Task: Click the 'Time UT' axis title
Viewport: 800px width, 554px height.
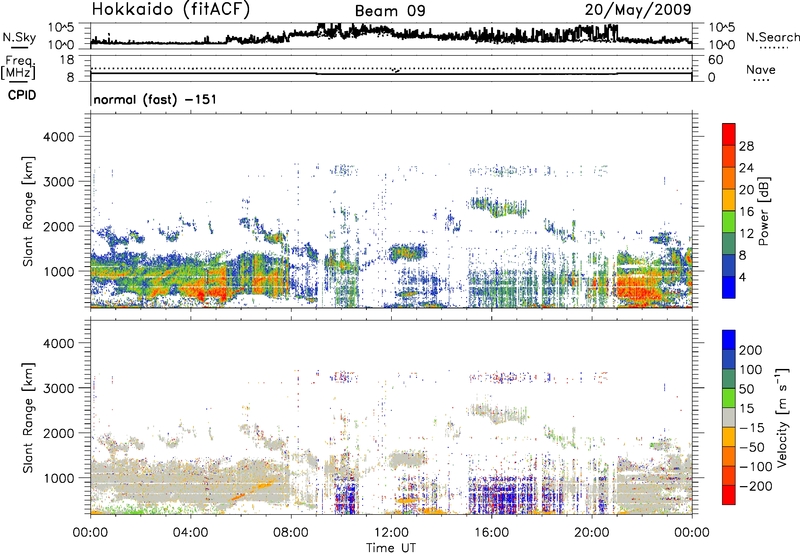Action: coord(391,548)
